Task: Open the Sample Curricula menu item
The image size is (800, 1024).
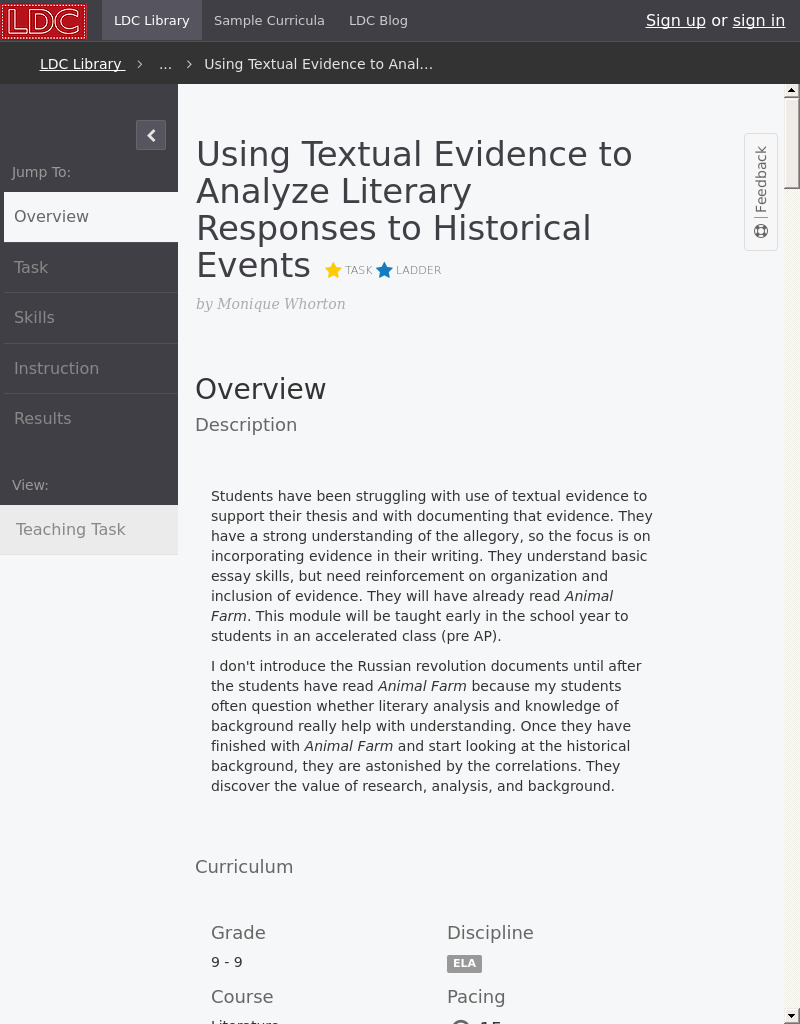Action: (269, 20)
